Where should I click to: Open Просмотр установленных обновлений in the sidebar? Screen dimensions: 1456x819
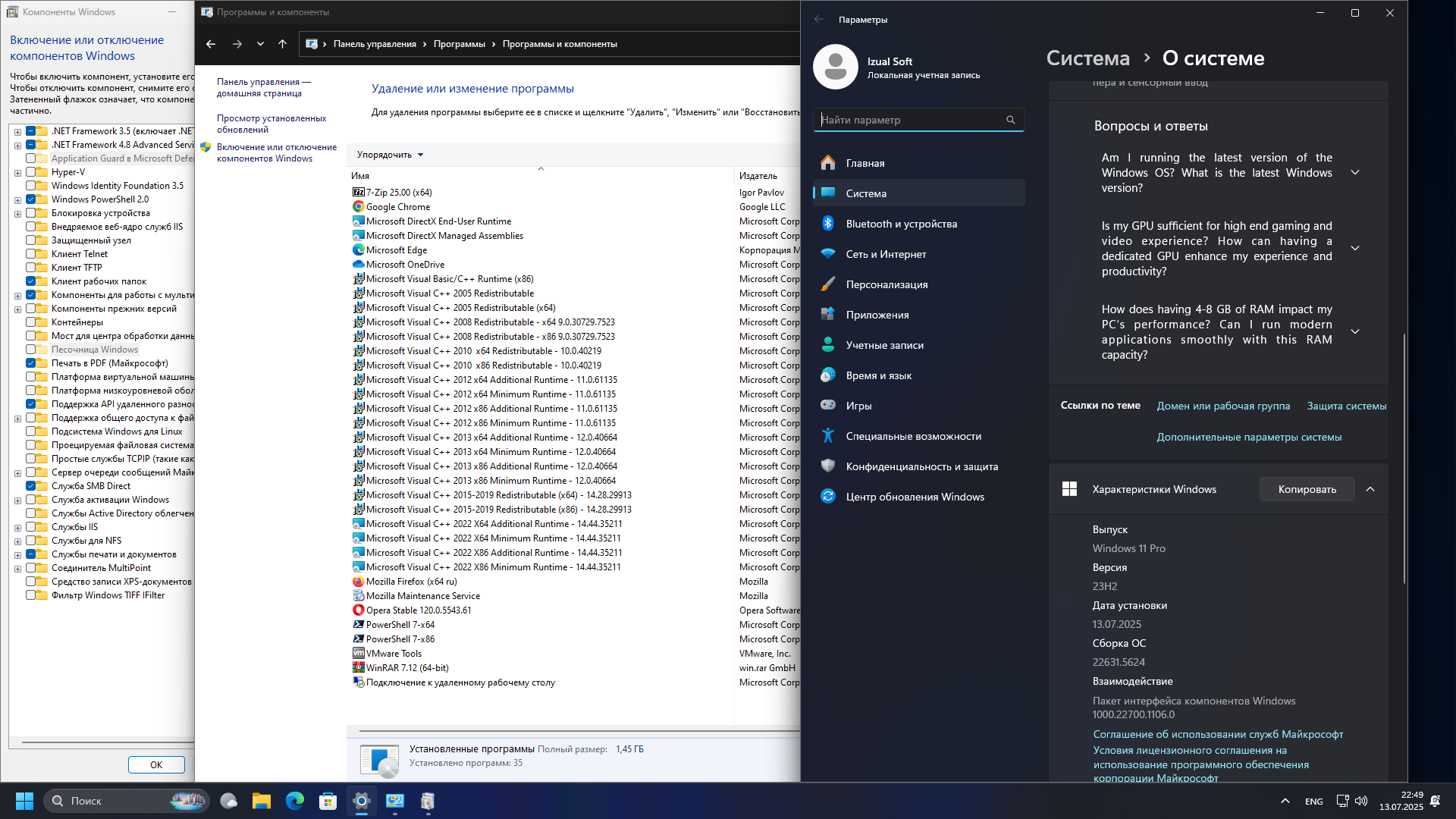point(271,124)
